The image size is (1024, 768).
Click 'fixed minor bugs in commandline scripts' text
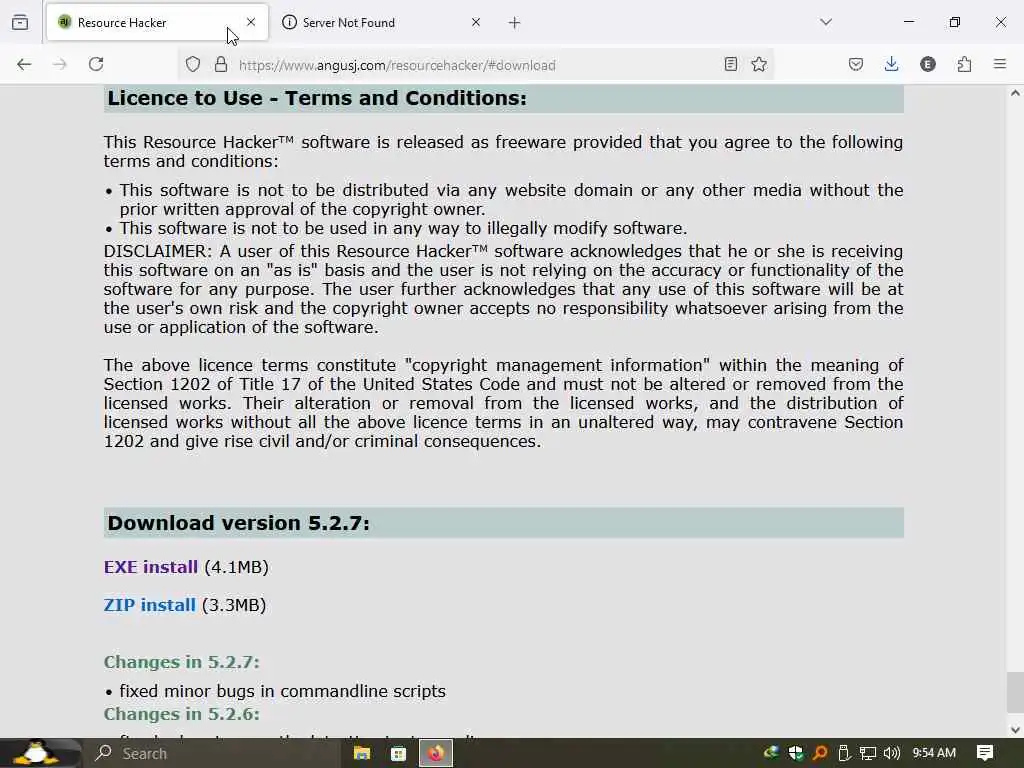tap(282, 691)
